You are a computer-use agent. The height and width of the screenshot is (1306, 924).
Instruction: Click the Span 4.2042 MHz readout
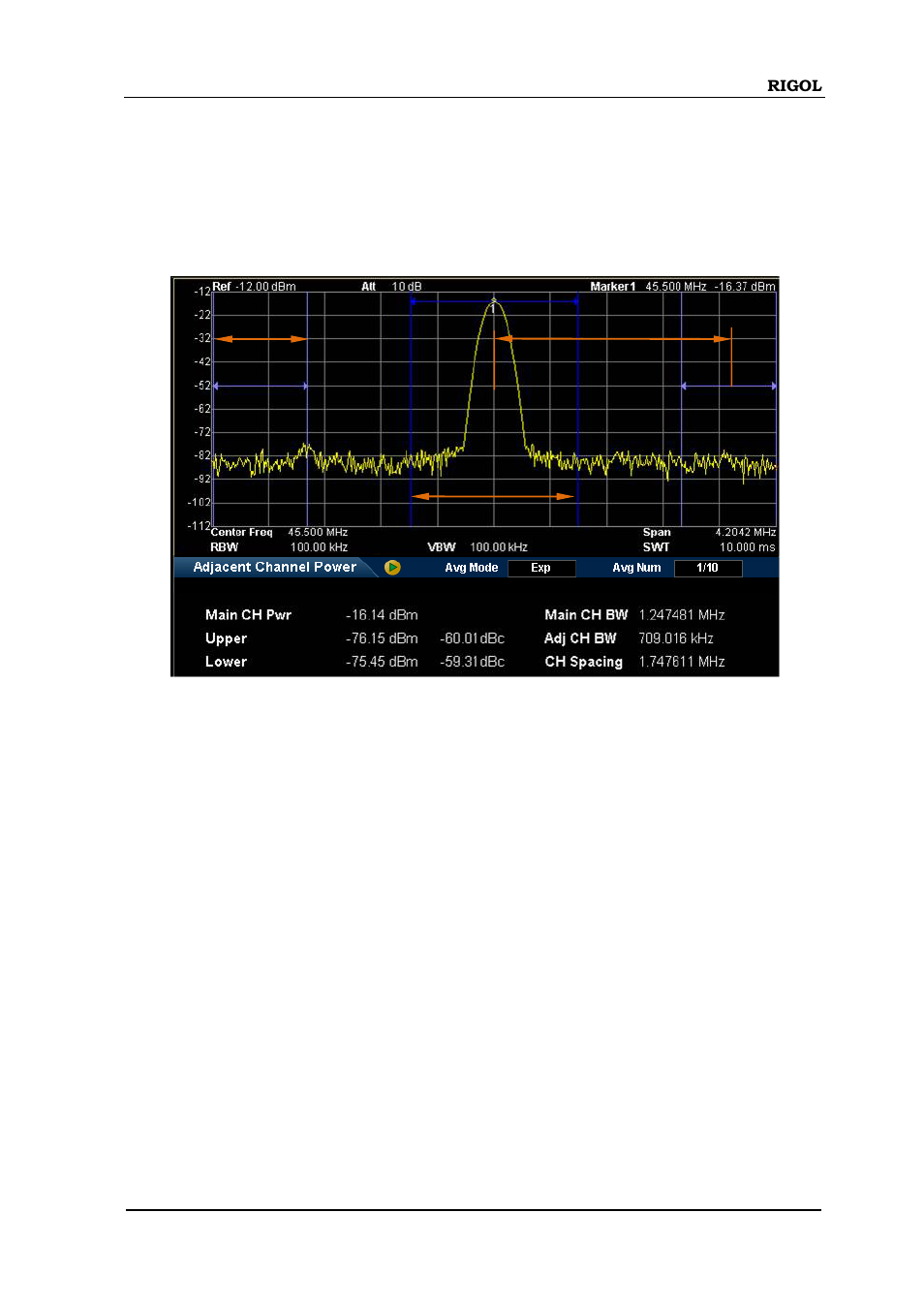point(745,532)
